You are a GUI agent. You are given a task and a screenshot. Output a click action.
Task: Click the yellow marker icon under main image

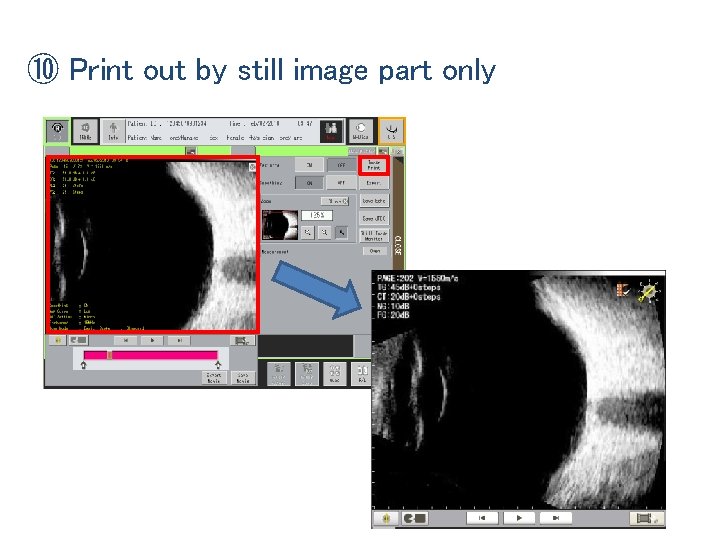[58, 340]
